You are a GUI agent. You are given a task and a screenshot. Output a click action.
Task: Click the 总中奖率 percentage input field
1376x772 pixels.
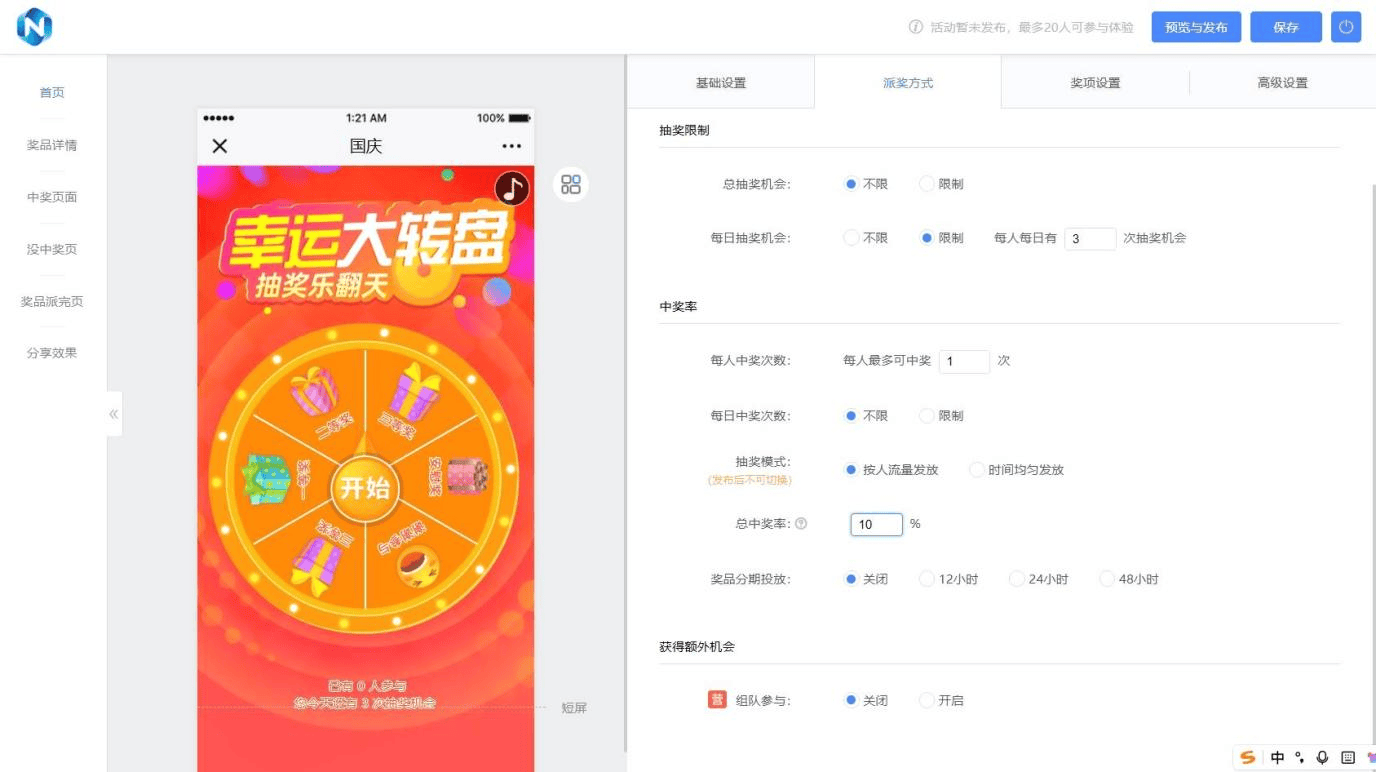click(x=875, y=523)
